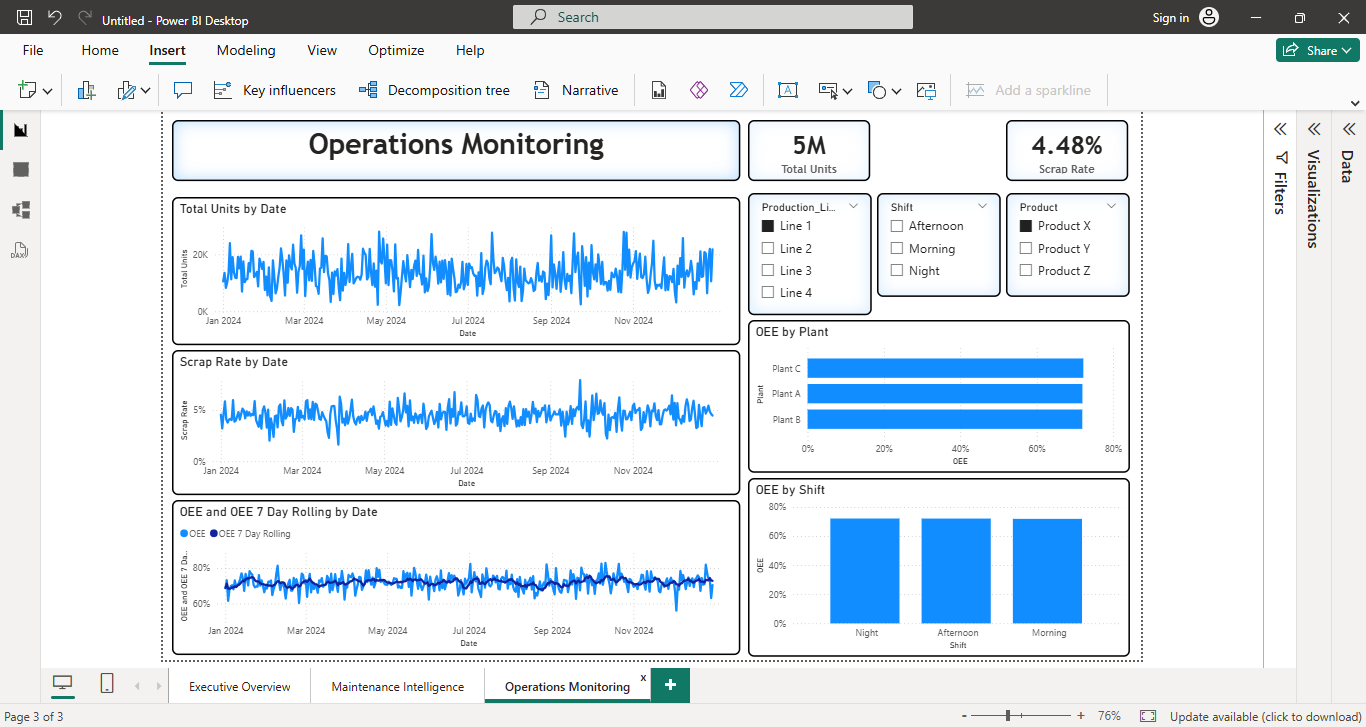This screenshot has height=727, width=1366.
Task: Insert a text box
Action: tap(787, 90)
